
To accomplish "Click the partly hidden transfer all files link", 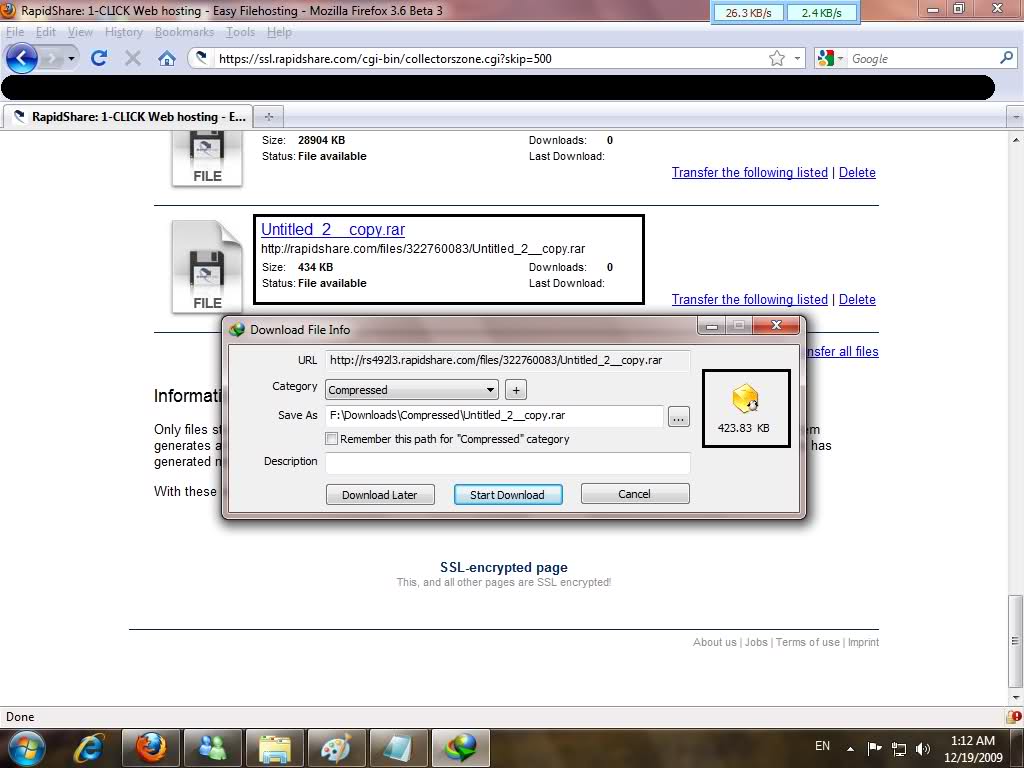I will [x=842, y=351].
